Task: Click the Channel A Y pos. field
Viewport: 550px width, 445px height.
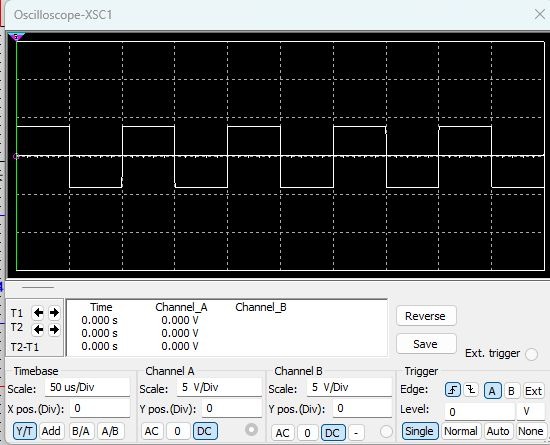Action: 232,409
